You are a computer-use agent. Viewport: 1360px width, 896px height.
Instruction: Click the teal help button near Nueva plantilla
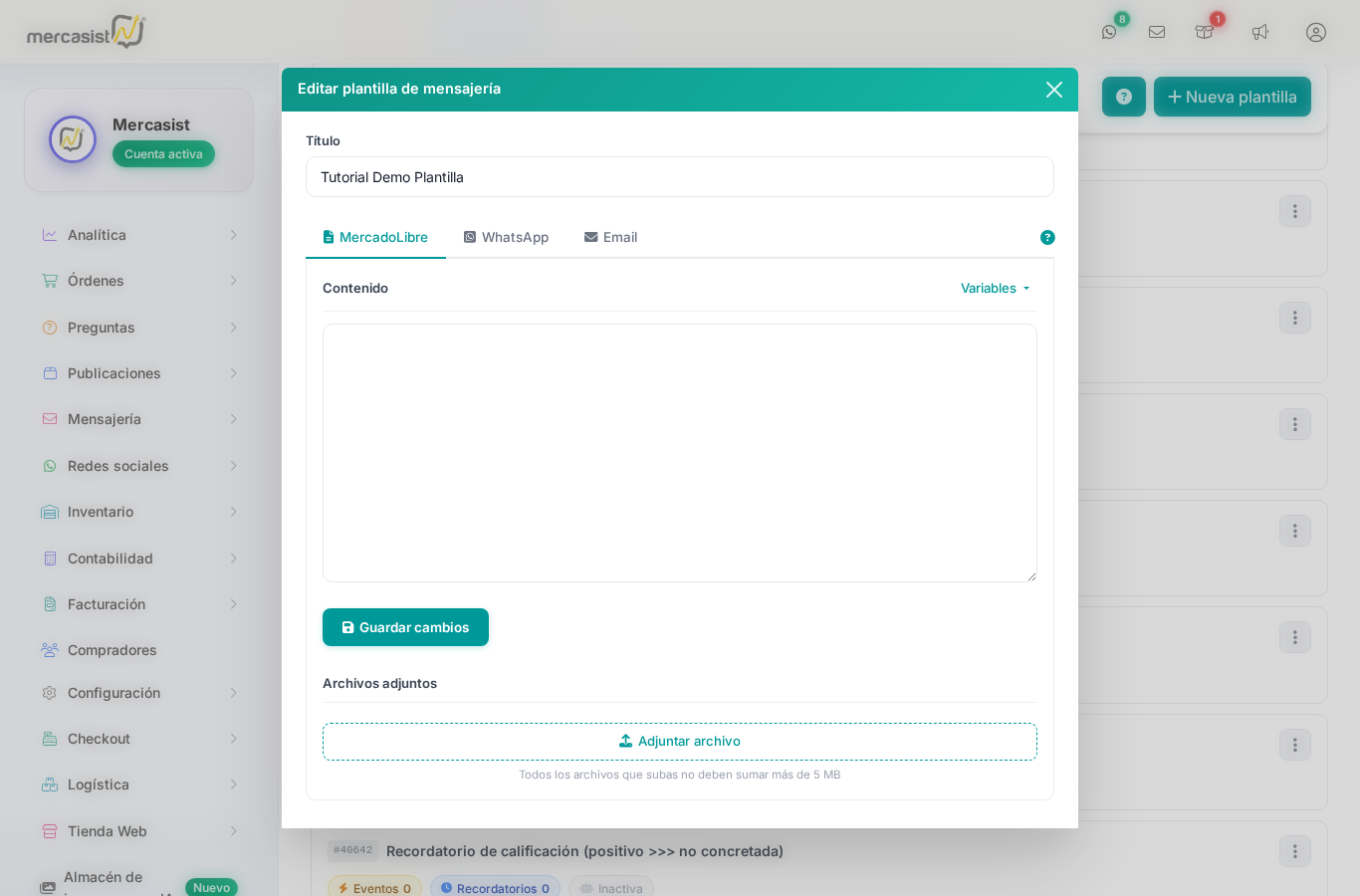[1124, 97]
